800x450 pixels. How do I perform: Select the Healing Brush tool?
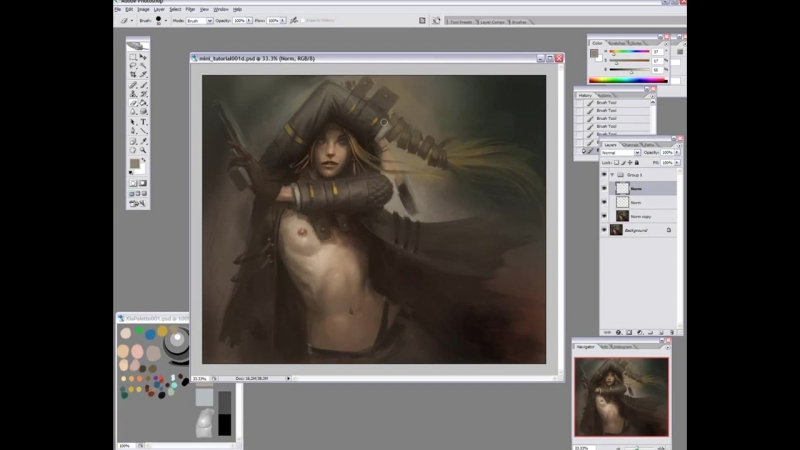coord(133,85)
